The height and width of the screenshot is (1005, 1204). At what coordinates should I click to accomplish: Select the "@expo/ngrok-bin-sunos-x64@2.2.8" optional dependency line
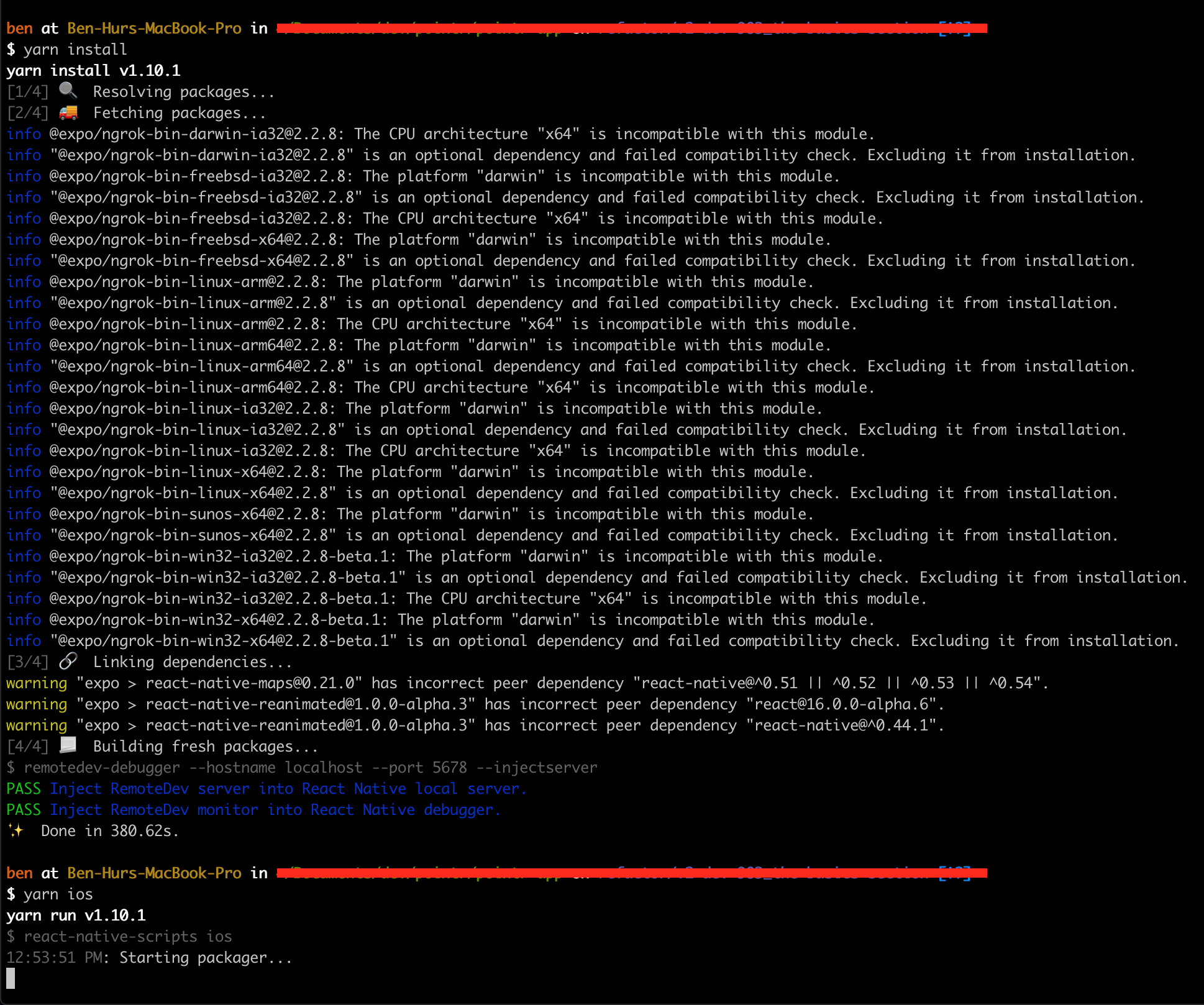point(562,535)
